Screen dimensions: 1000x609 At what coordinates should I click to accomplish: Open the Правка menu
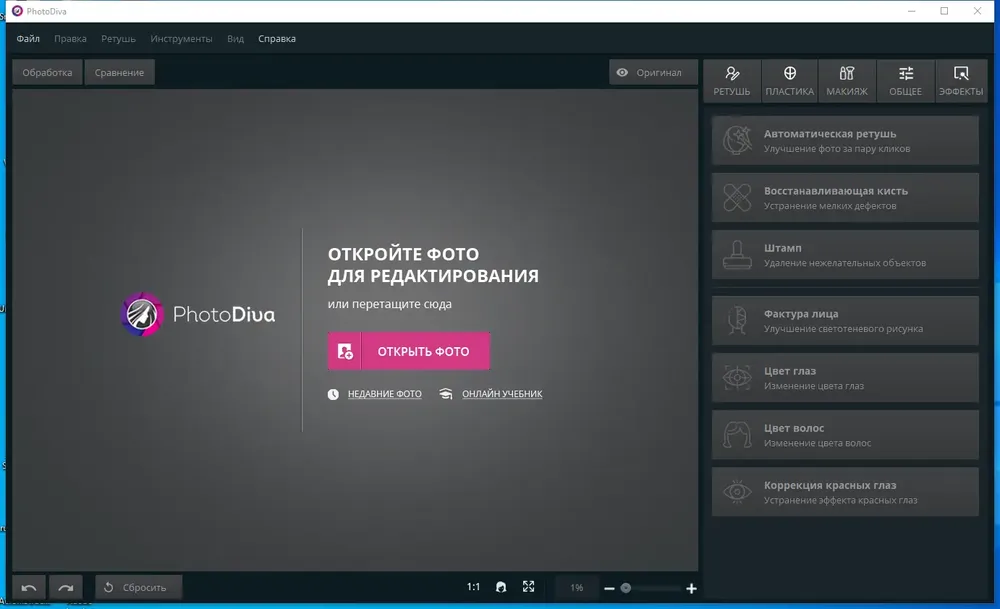tap(70, 38)
